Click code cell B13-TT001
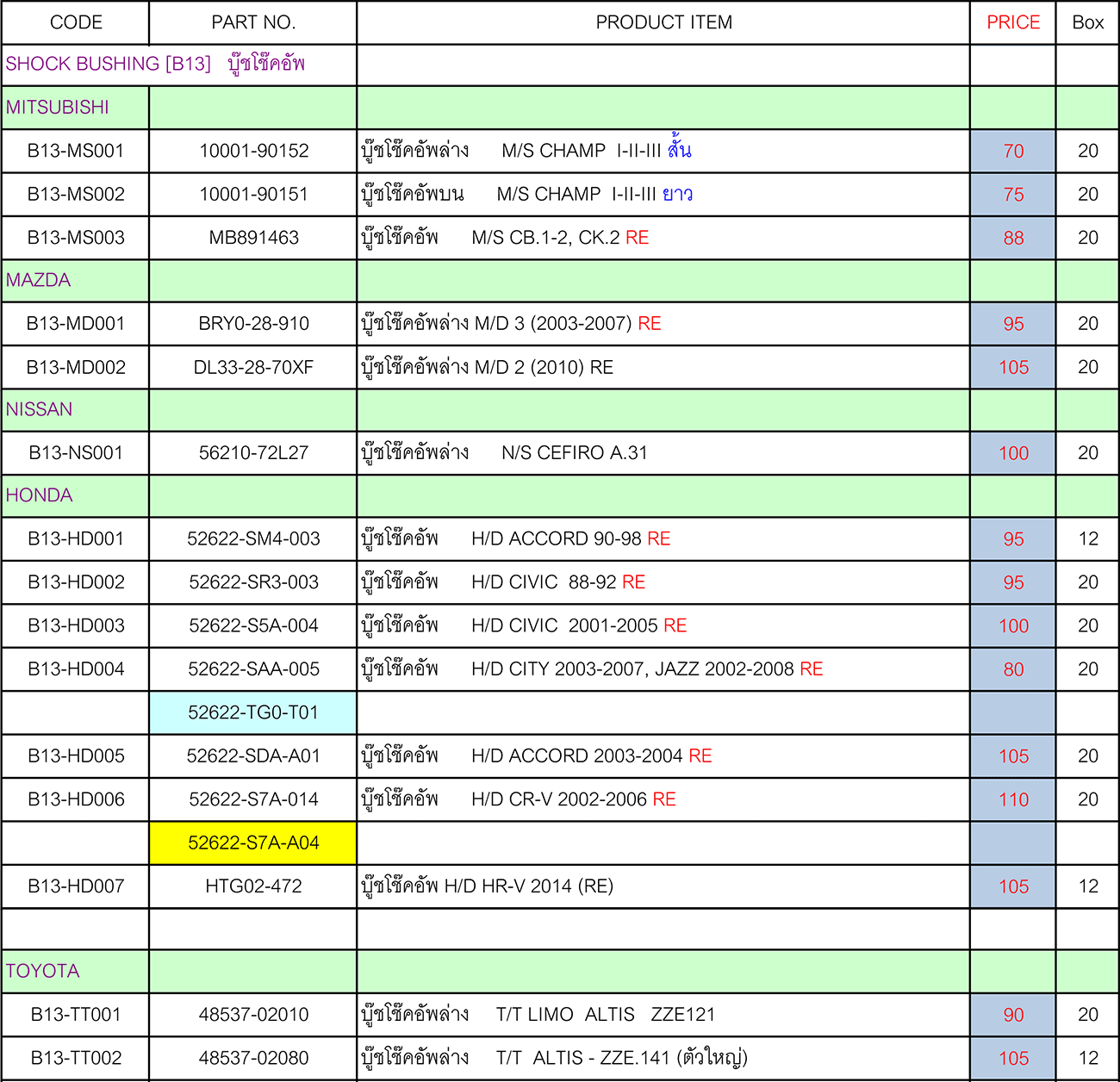This screenshot has height=1082, width=1120. [76, 1014]
